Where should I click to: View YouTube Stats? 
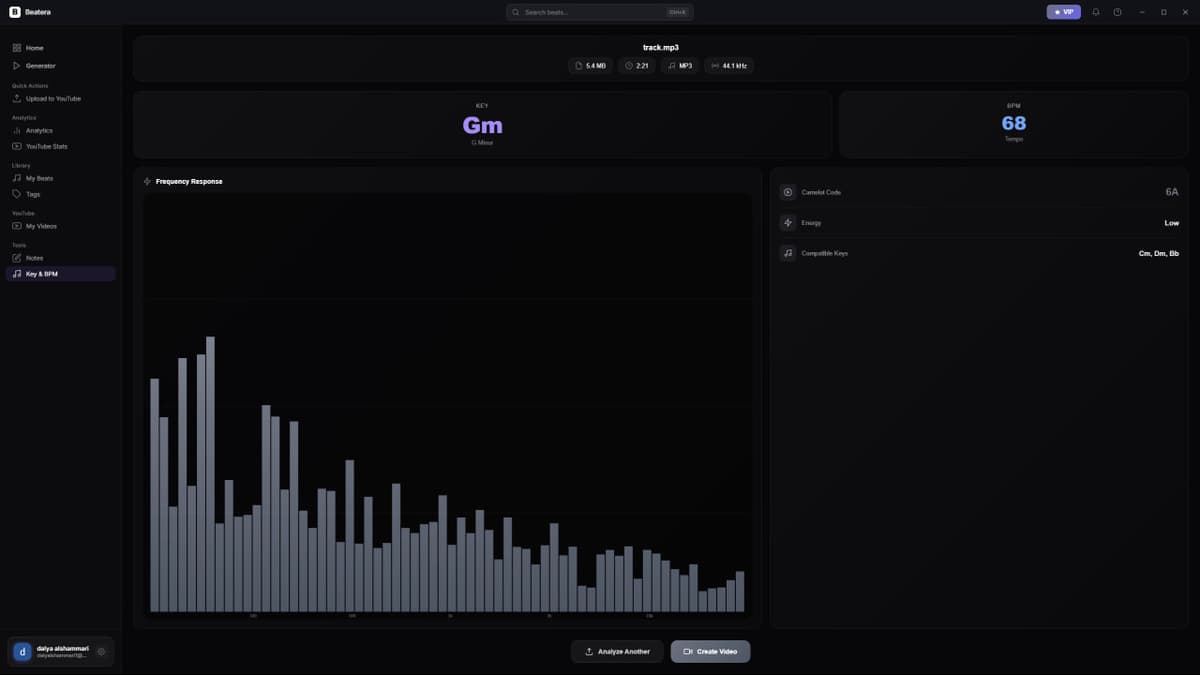coord(45,146)
